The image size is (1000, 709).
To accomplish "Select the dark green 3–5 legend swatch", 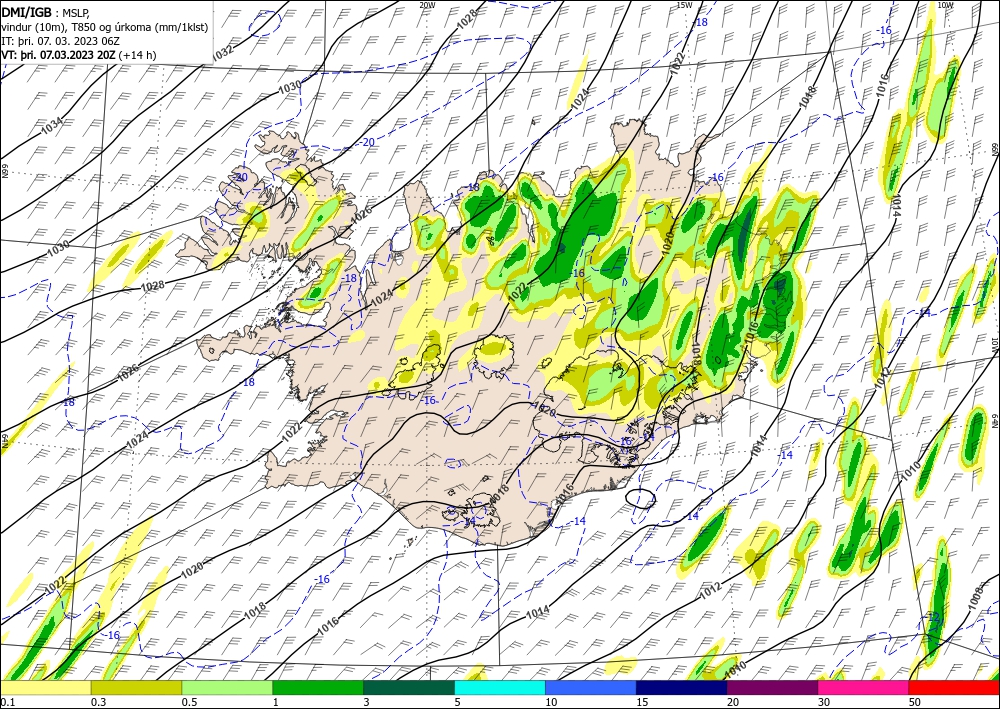I will point(409,688).
